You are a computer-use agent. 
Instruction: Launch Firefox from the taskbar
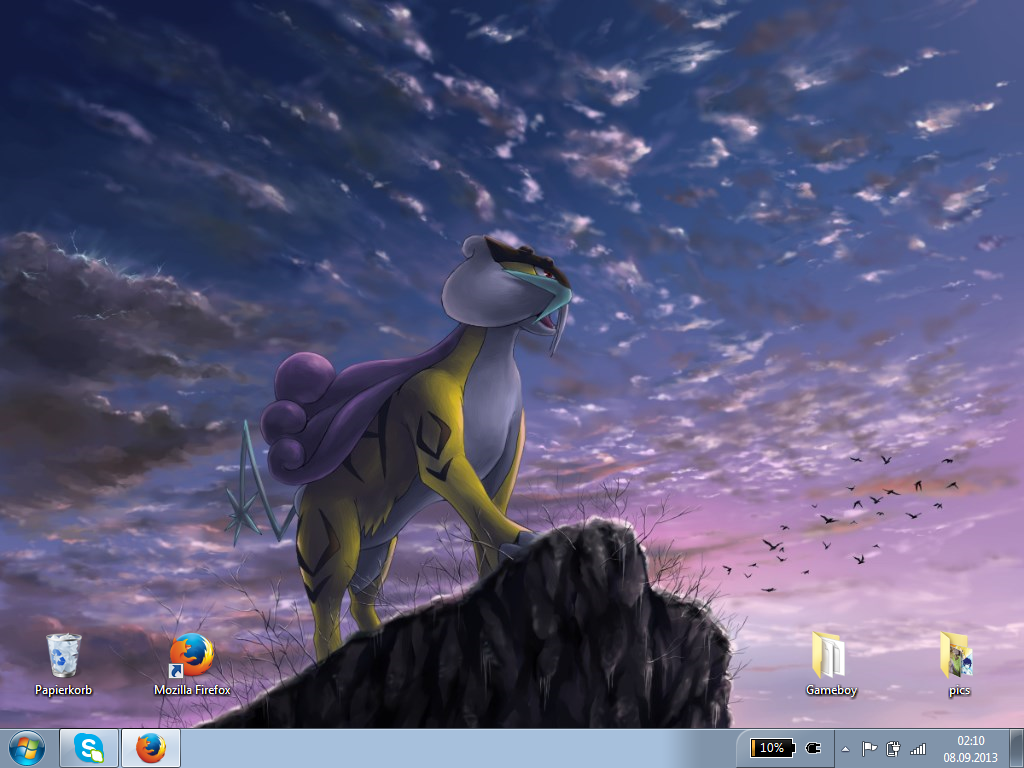tap(151, 748)
